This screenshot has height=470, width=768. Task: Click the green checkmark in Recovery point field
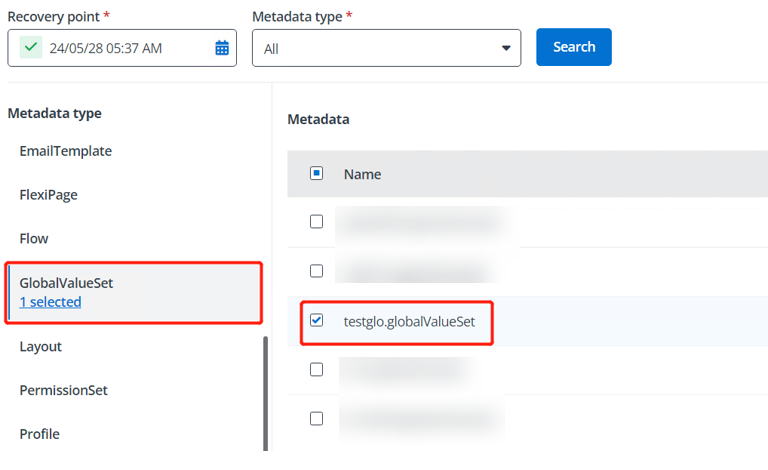click(x=31, y=48)
